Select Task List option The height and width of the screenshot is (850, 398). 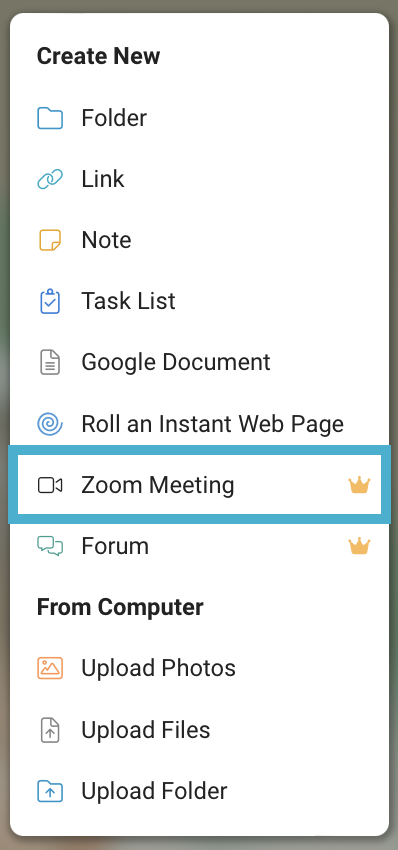pyautogui.click(x=199, y=301)
